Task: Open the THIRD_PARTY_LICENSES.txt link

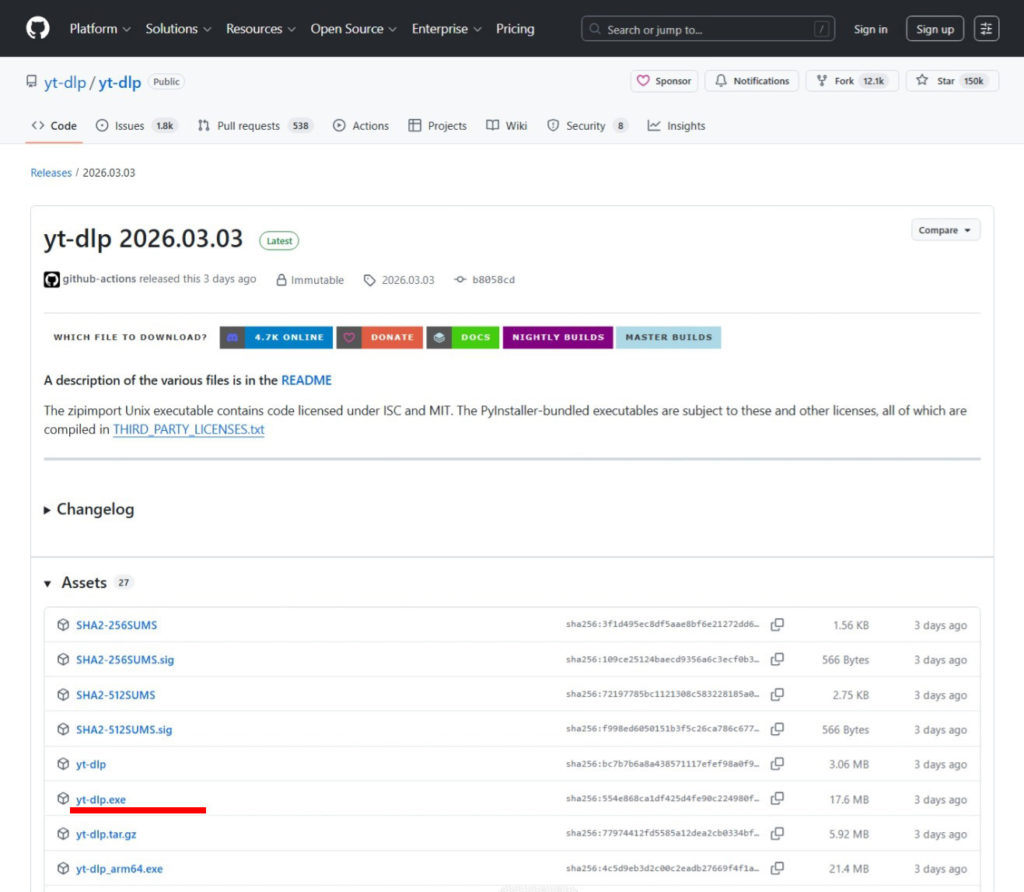Action: 188,430
